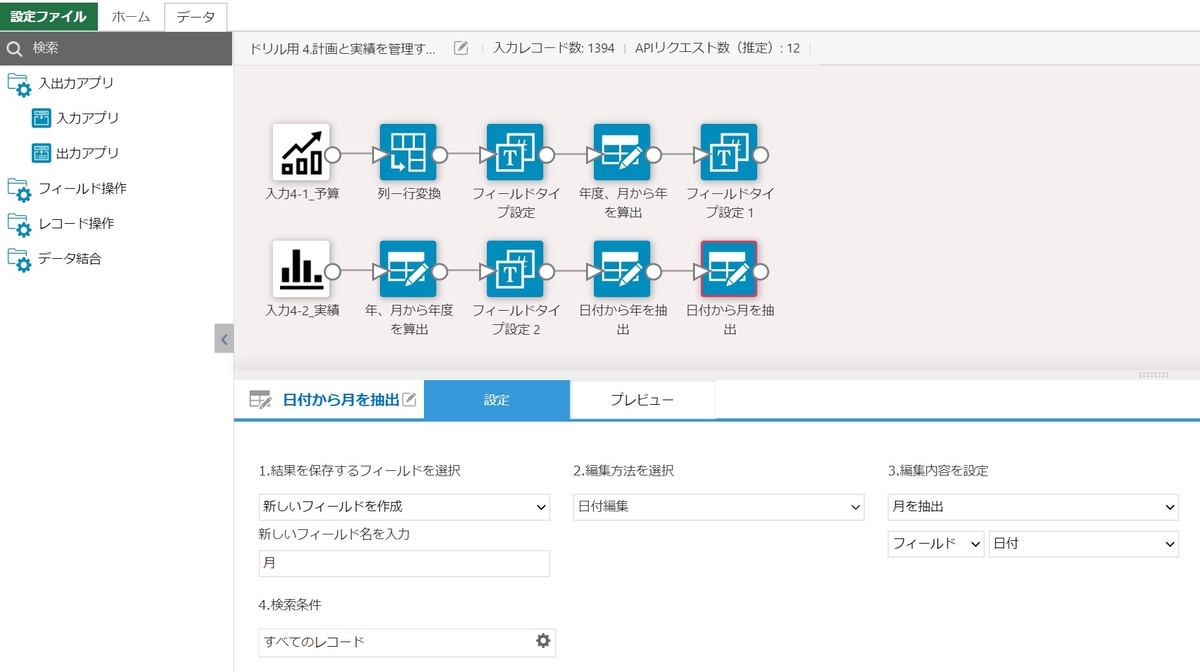This screenshot has height=672, width=1200.
Task: Switch to the 設定ファイル tab
Action: [49, 16]
